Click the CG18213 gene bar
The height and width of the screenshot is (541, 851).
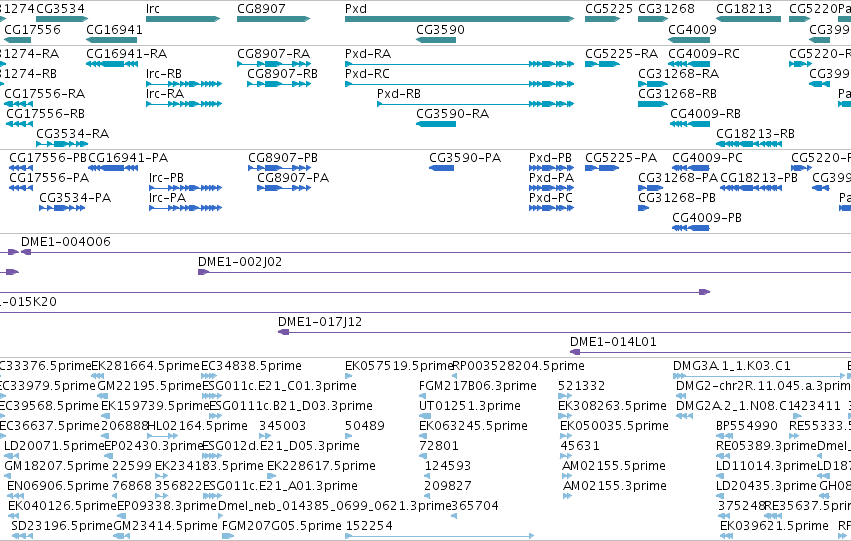click(748, 19)
